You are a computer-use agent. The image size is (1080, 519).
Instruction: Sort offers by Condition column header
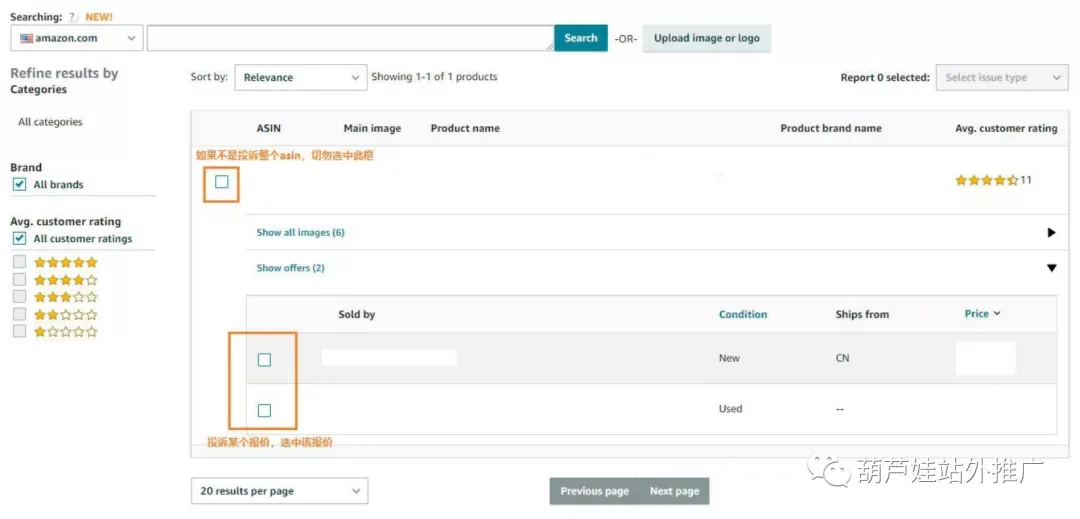742,315
